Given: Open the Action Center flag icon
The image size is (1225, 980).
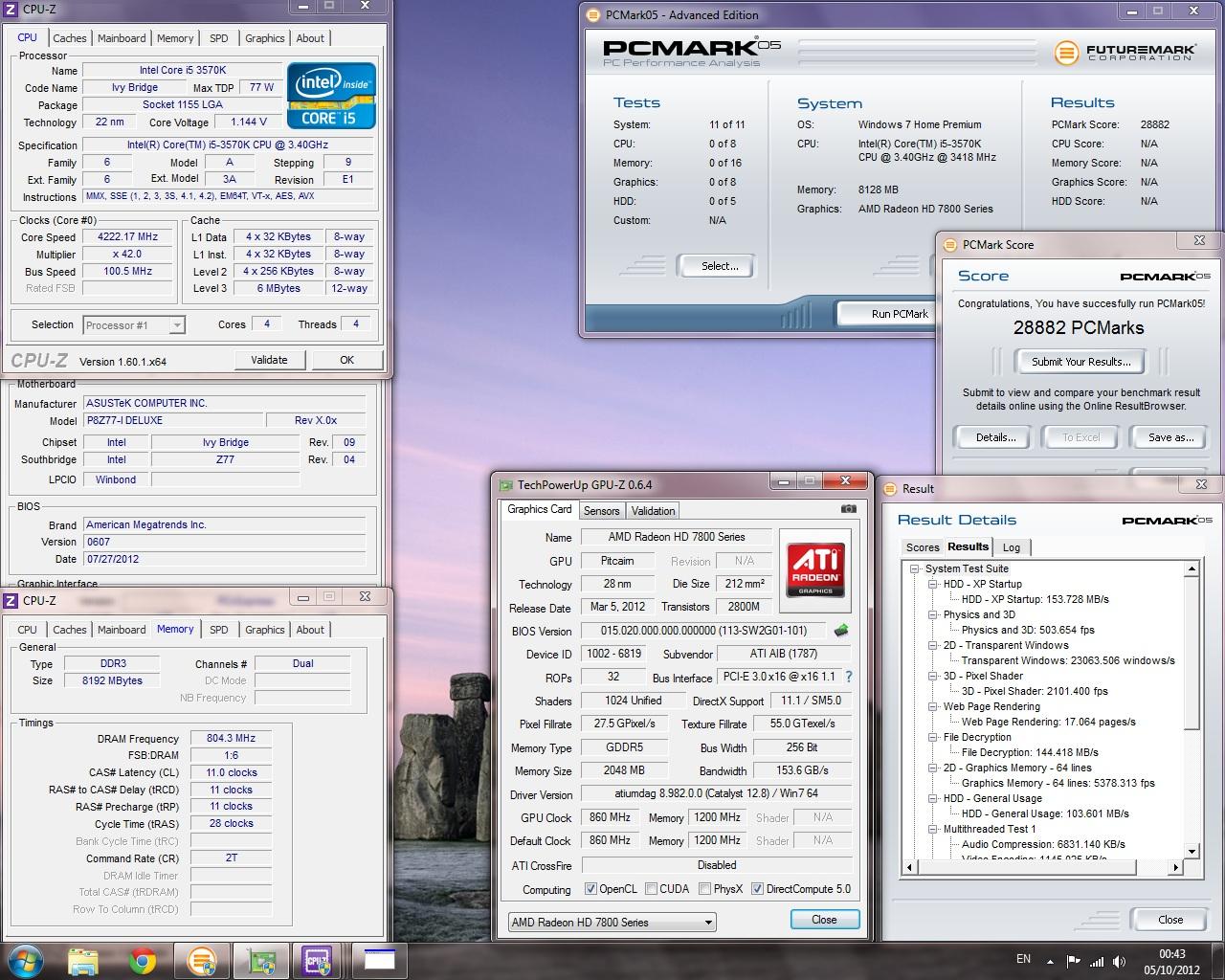Looking at the screenshot, I should tap(1075, 961).
